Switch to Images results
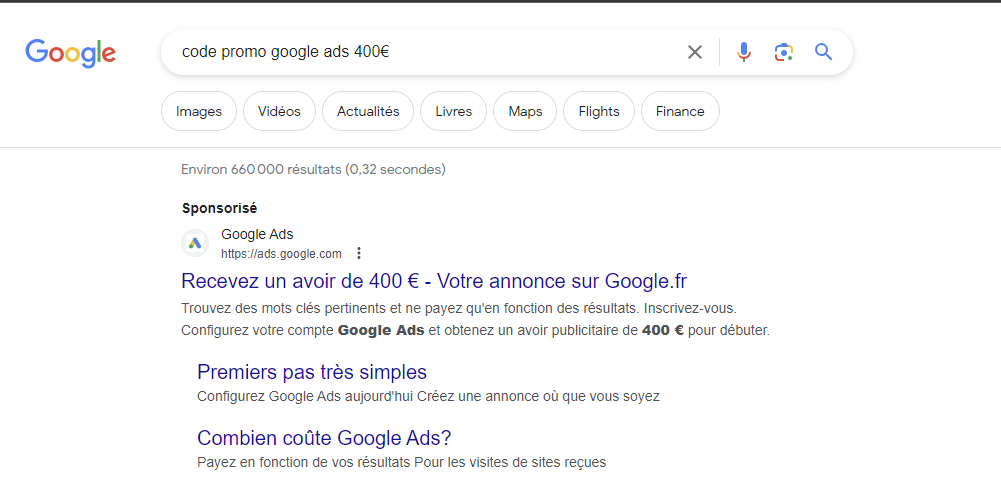Image resolution: width=1001 pixels, height=492 pixels. click(199, 111)
